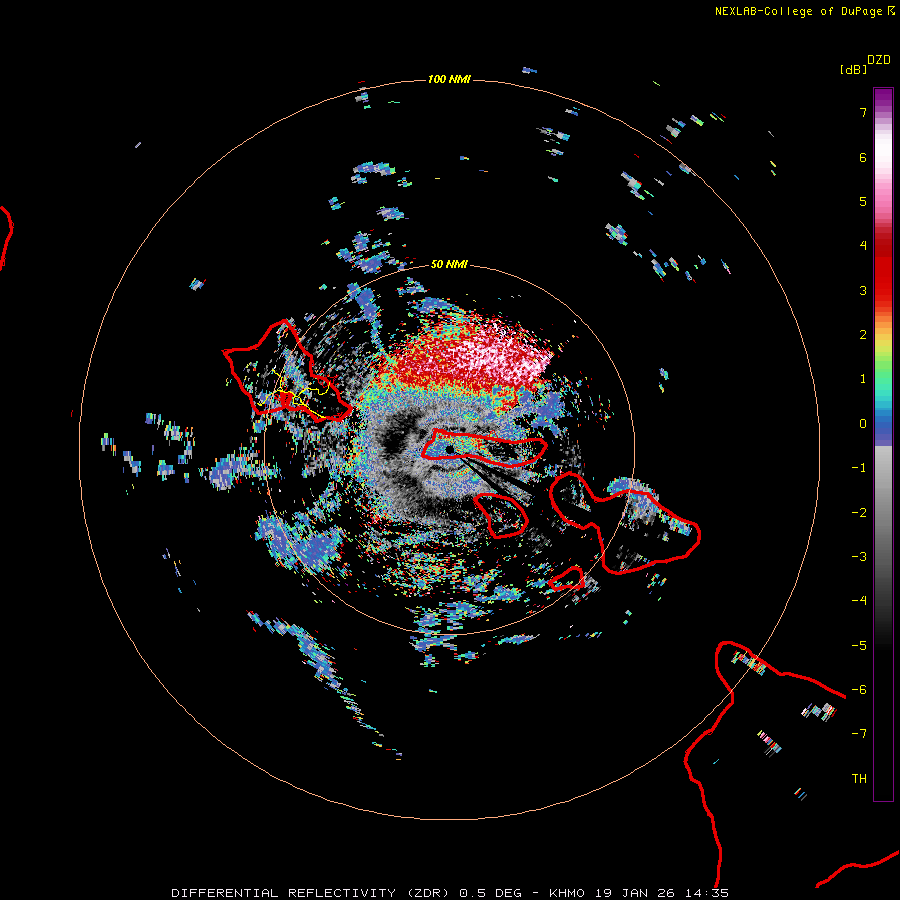Click the [dB] units label
Image resolution: width=900 pixels, height=900 pixels.
854,70
